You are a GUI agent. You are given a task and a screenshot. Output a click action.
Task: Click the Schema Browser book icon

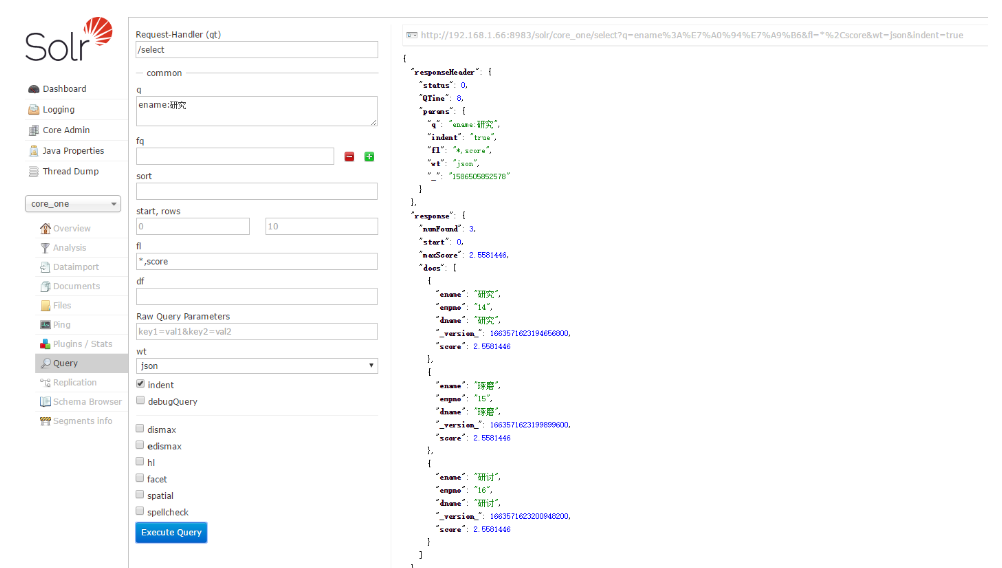coord(45,401)
